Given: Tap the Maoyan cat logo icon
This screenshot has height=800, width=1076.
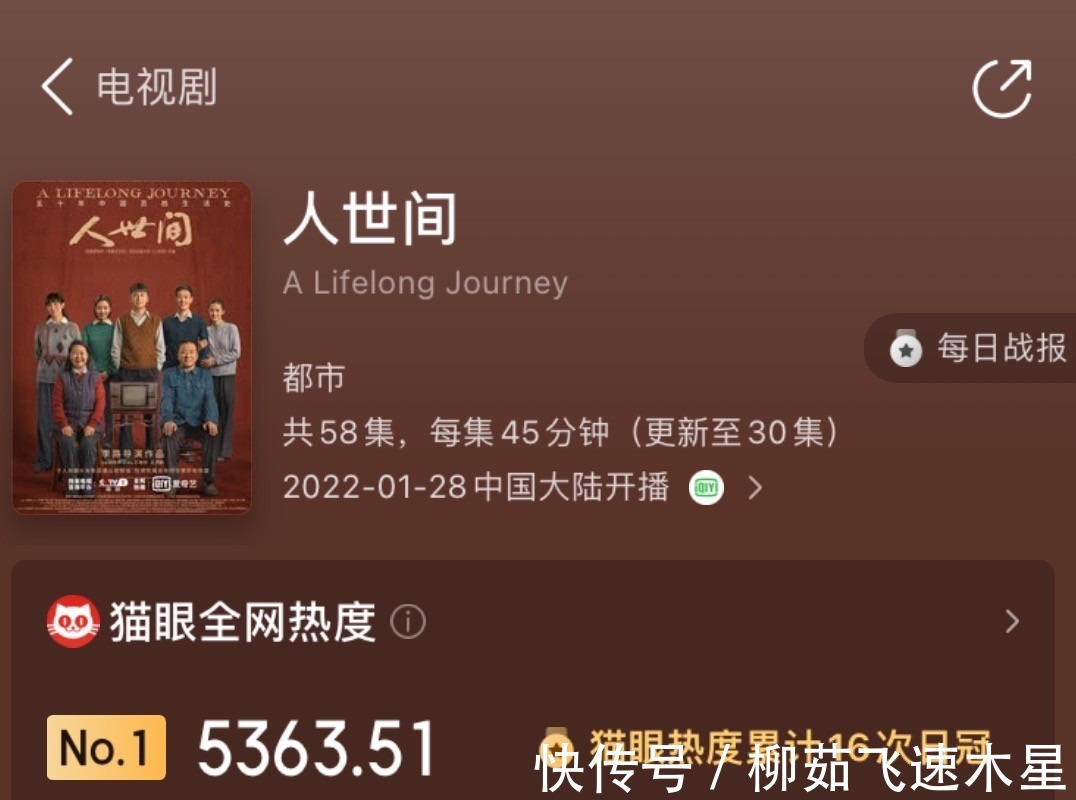Looking at the screenshot, I should (73, 622).
